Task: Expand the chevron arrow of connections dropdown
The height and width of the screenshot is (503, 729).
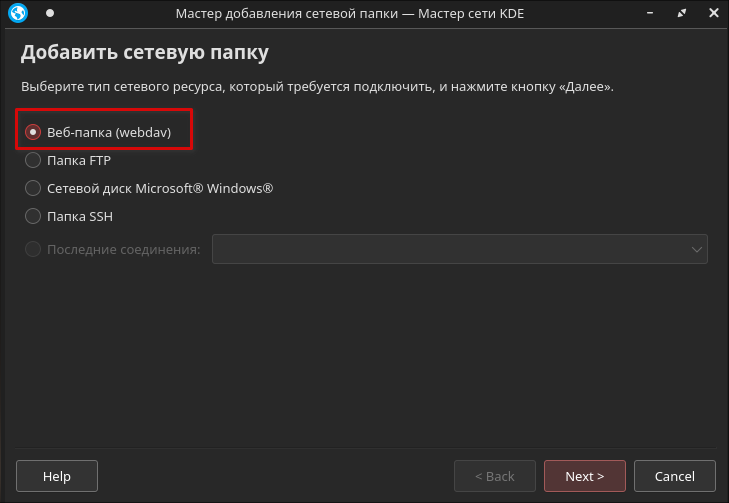Action: pyautogui.click(x=696, y=249)
